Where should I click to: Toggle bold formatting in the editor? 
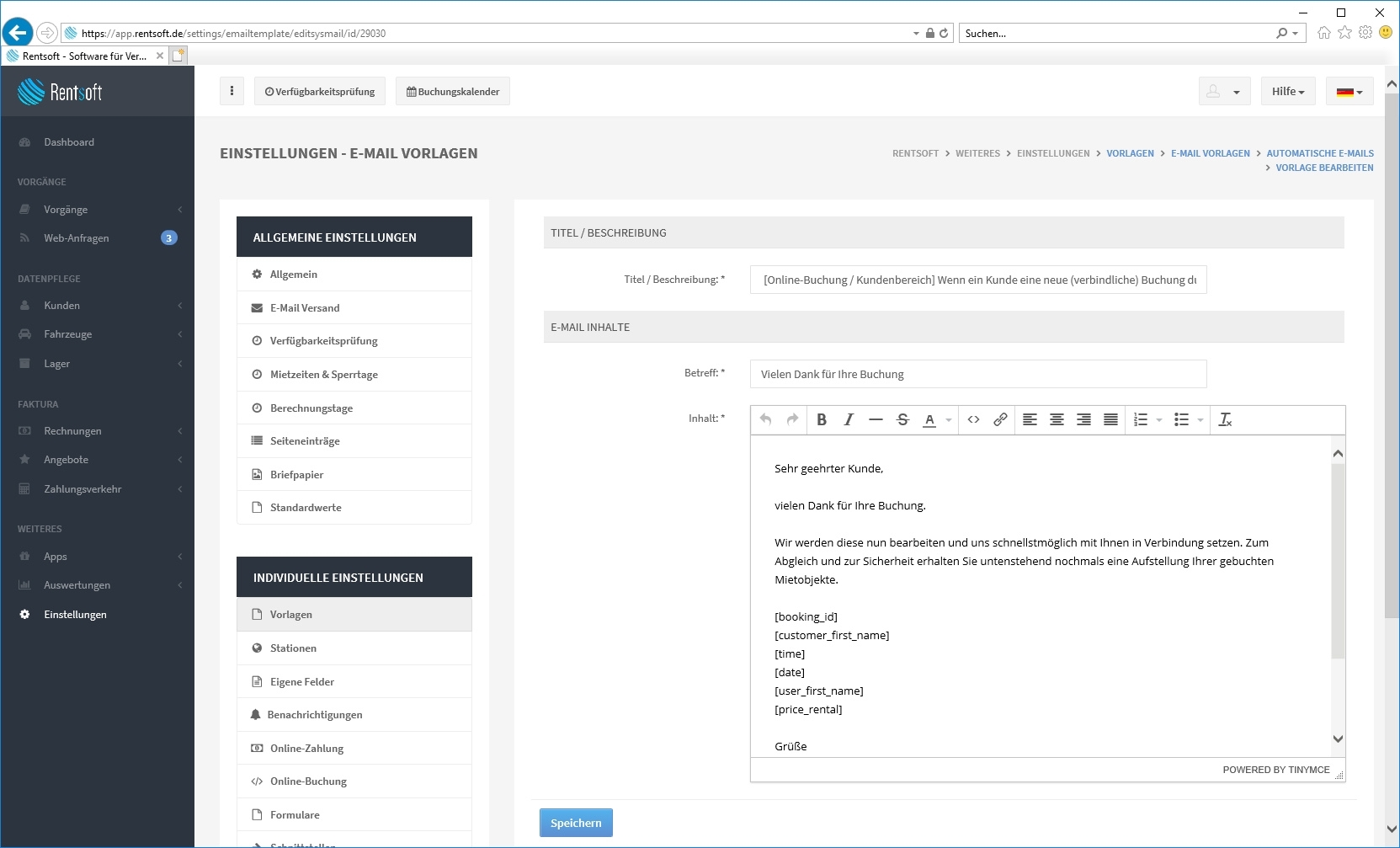coord(822,419)
